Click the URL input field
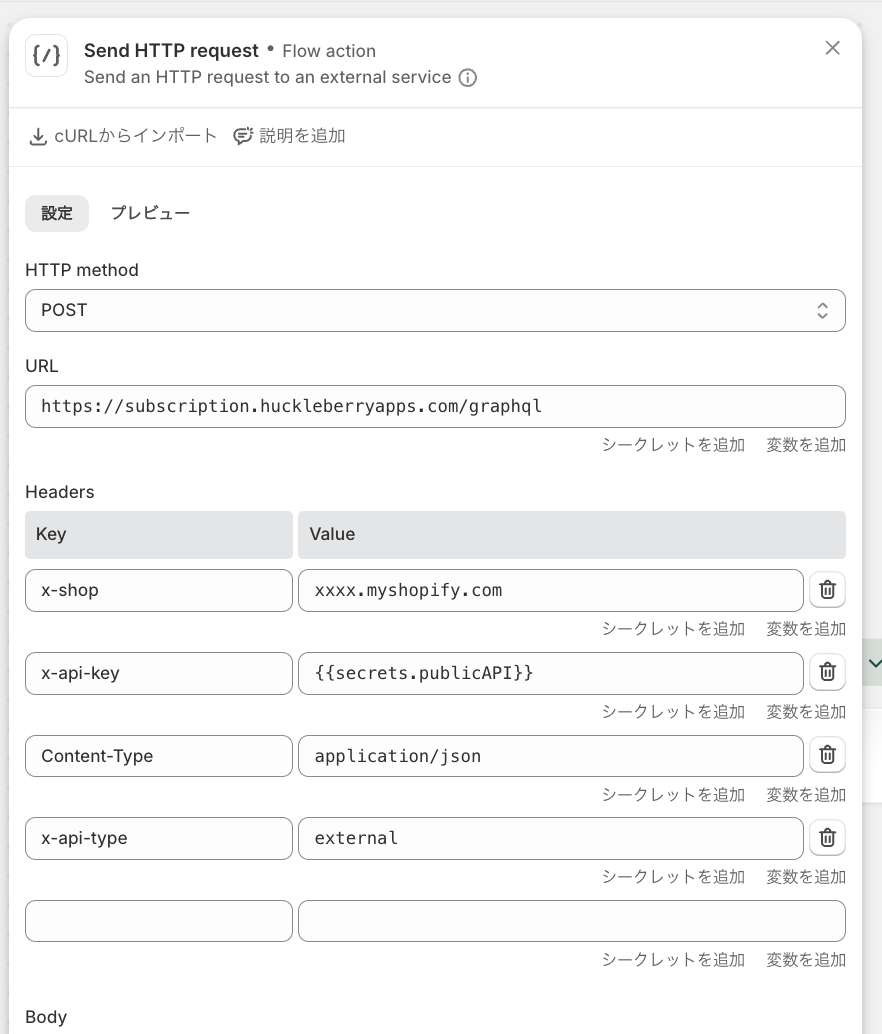Image resolution: width=882 pixels, height=1034 pixels. (x=435, y=407)
